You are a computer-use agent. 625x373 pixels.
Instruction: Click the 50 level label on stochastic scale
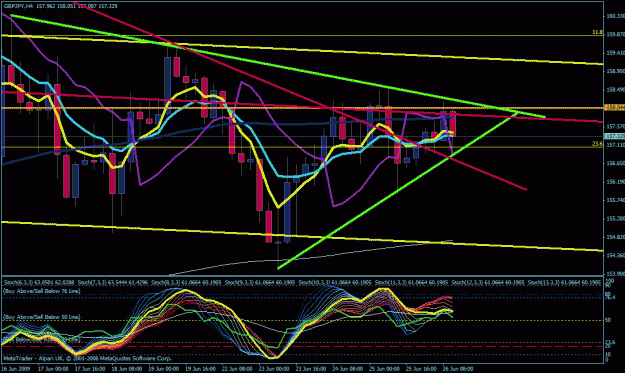click(608, 320)
